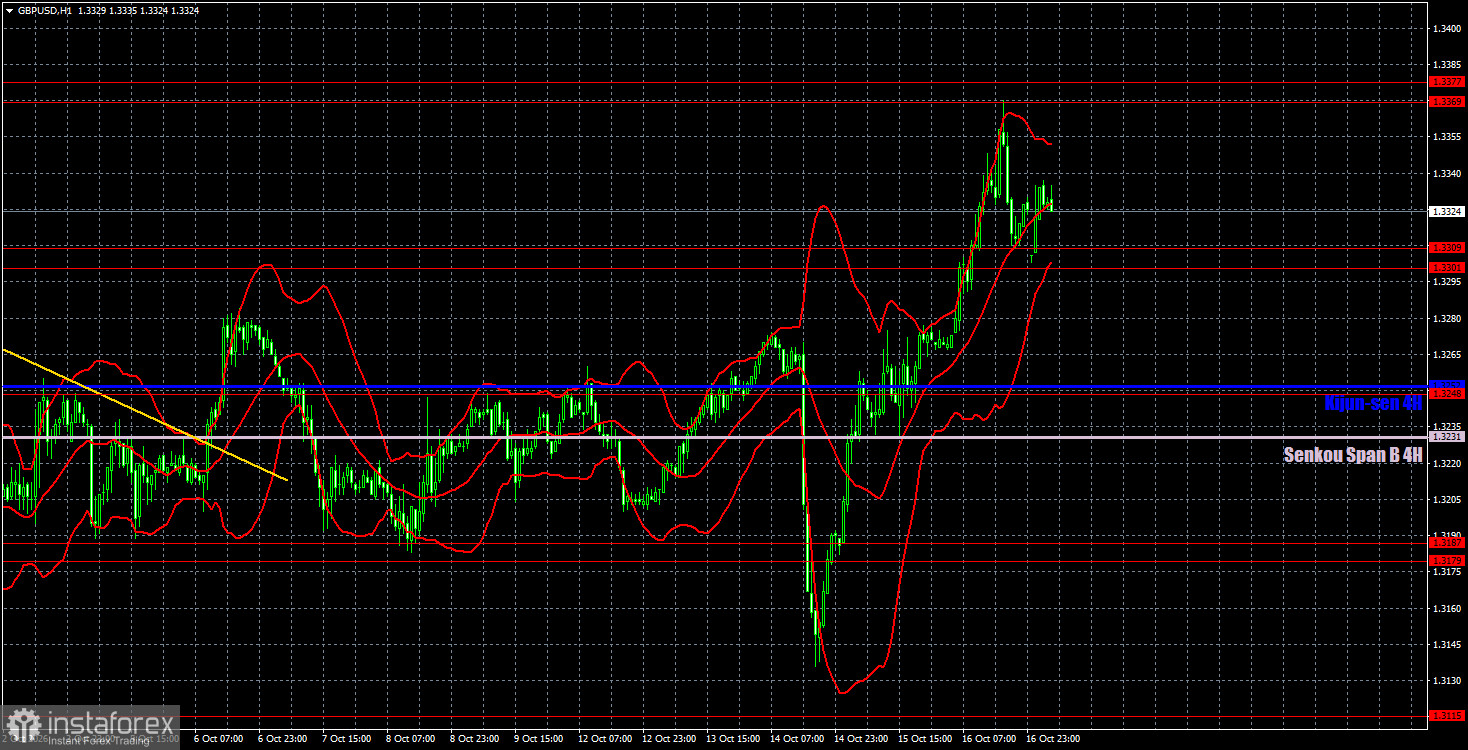This screenshot has height=750, width=1468.
Task: Click the 1.3335 high price in the chart title
Action: tap(124, 11)
